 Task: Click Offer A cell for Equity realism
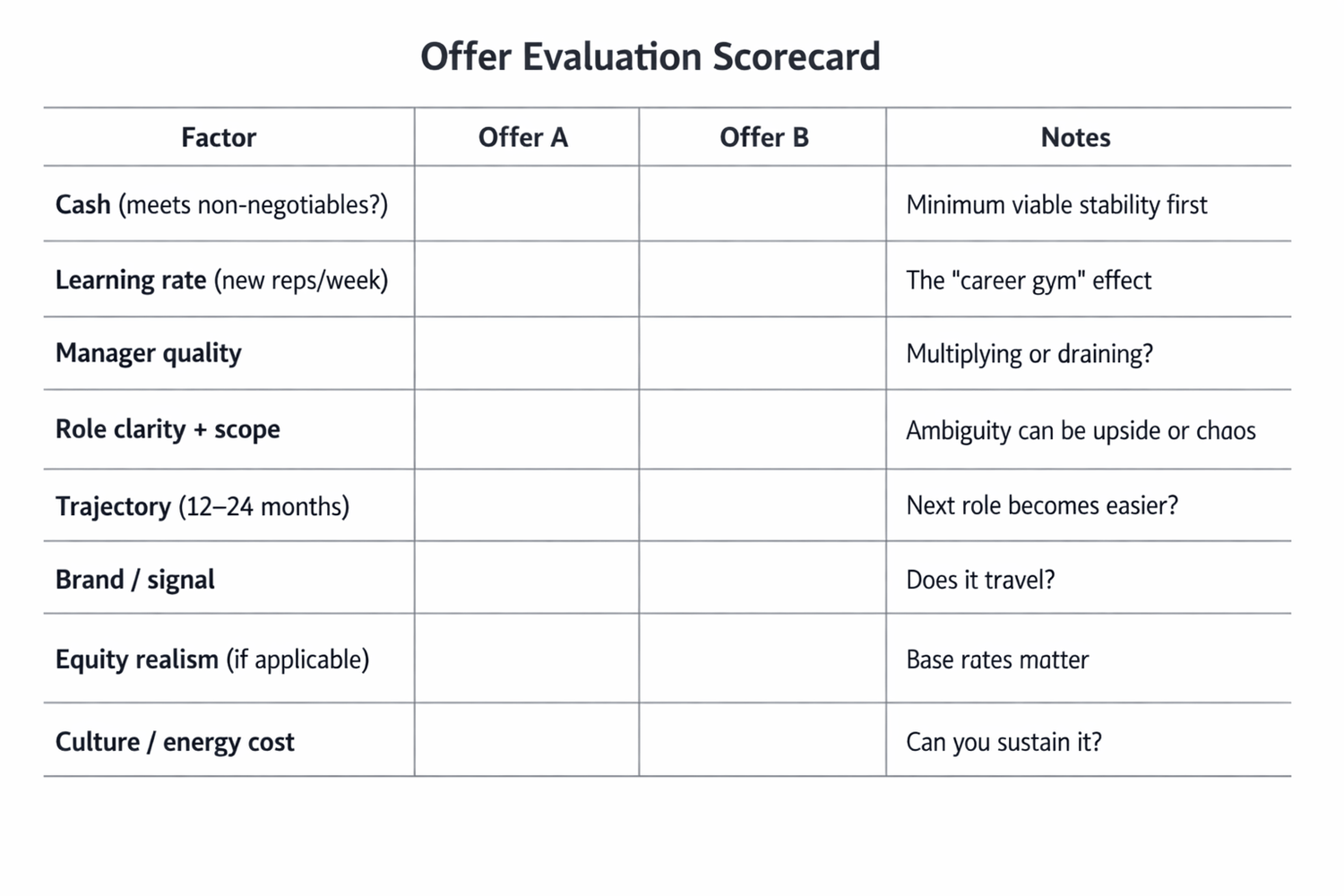[x=527, y=659]
